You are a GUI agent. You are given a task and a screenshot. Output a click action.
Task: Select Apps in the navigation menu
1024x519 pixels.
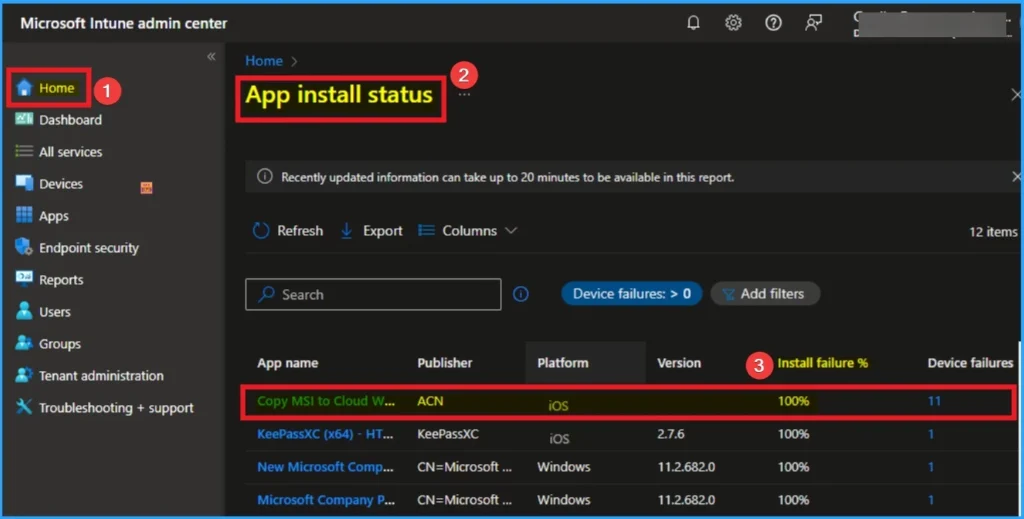pyautogui.click(x=54, y=216)
